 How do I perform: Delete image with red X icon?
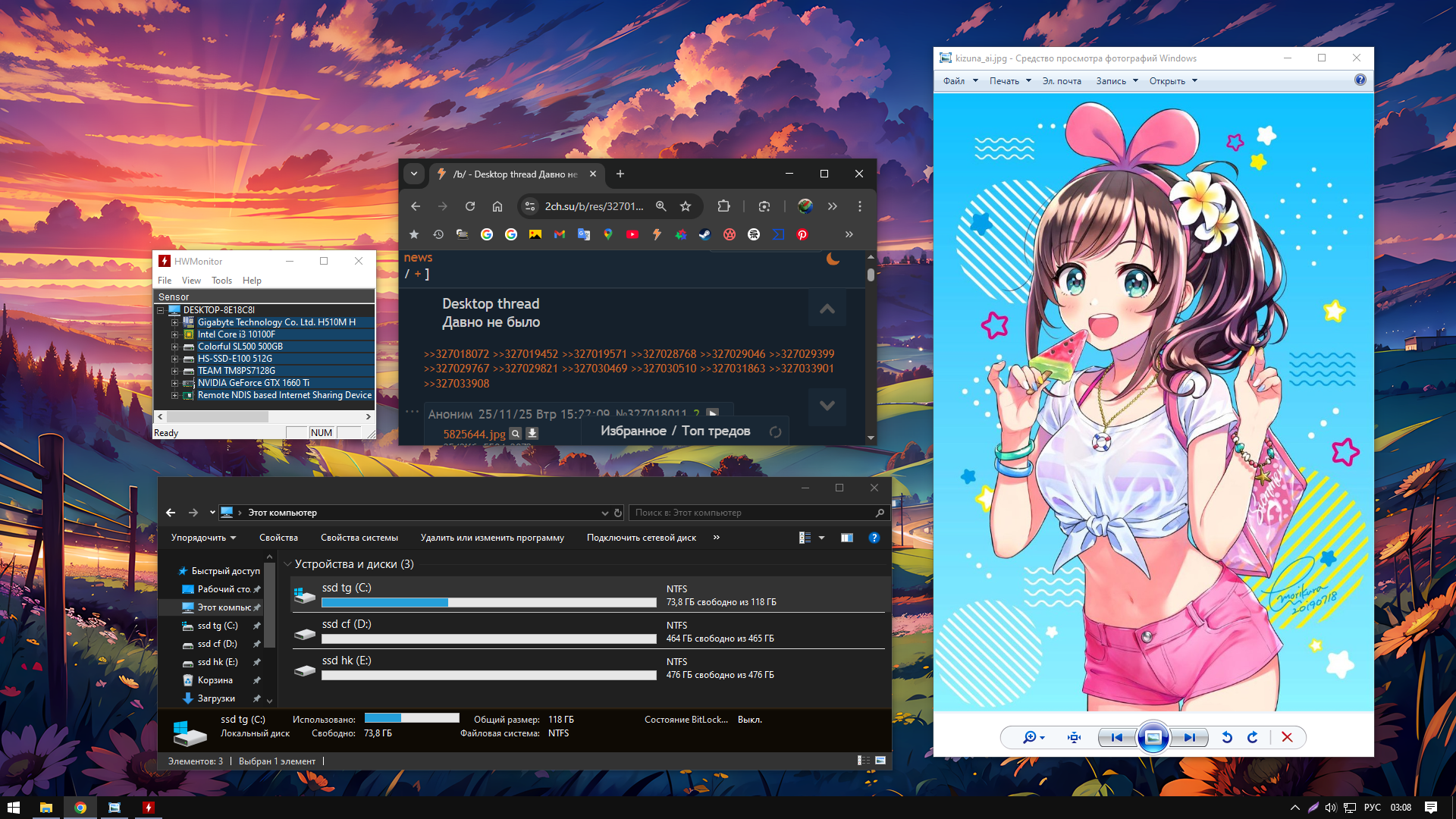click(1287, 737)
